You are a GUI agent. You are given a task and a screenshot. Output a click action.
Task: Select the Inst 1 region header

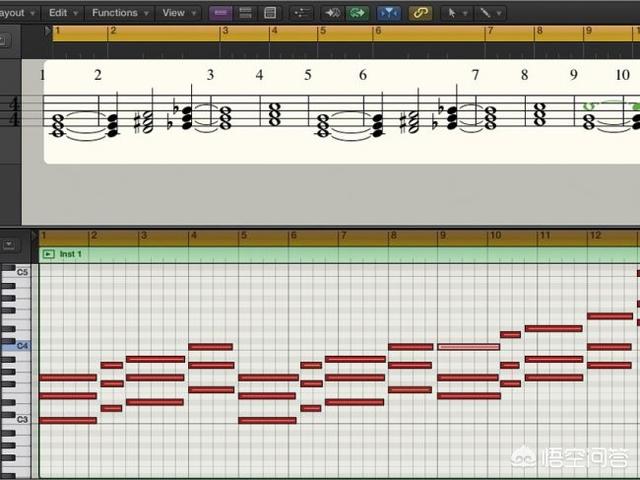point(300,255)
